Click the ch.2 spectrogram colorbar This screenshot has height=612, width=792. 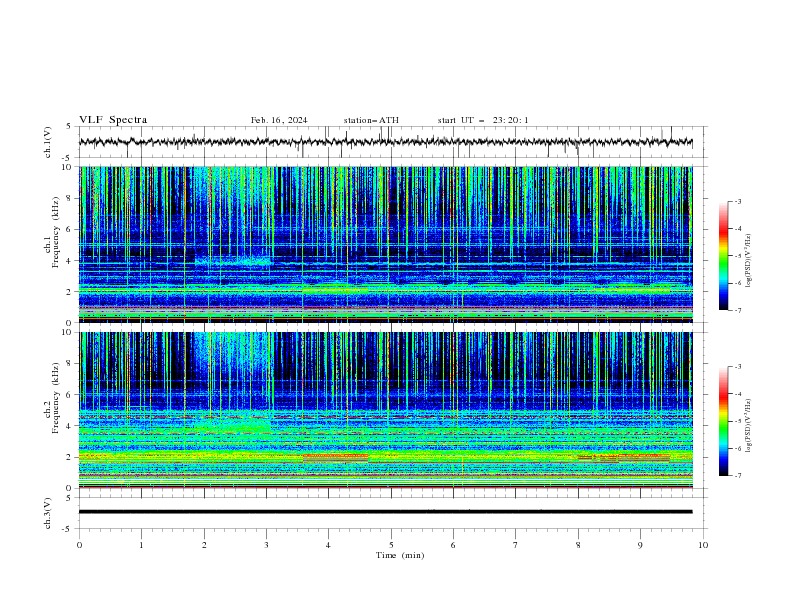723,421
